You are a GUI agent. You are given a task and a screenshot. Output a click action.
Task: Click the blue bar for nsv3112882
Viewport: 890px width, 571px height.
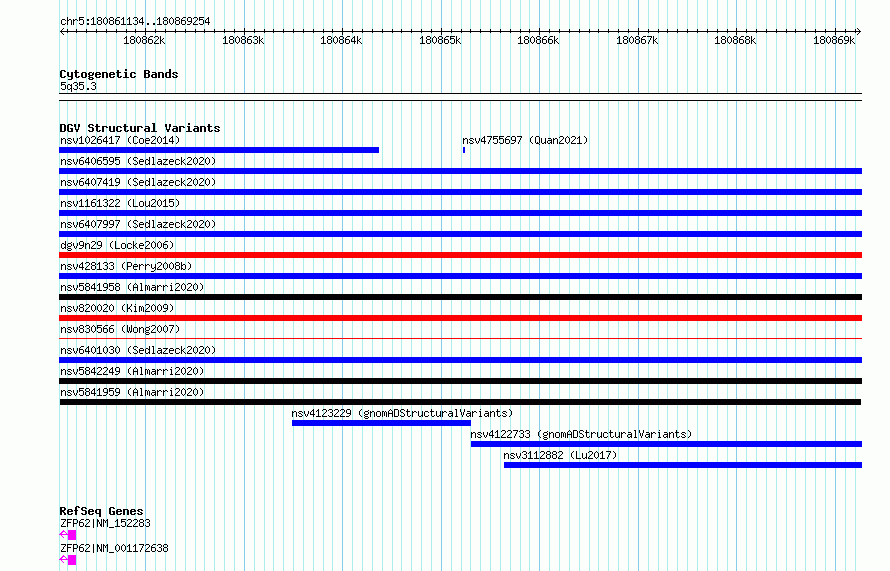[683, 465]
